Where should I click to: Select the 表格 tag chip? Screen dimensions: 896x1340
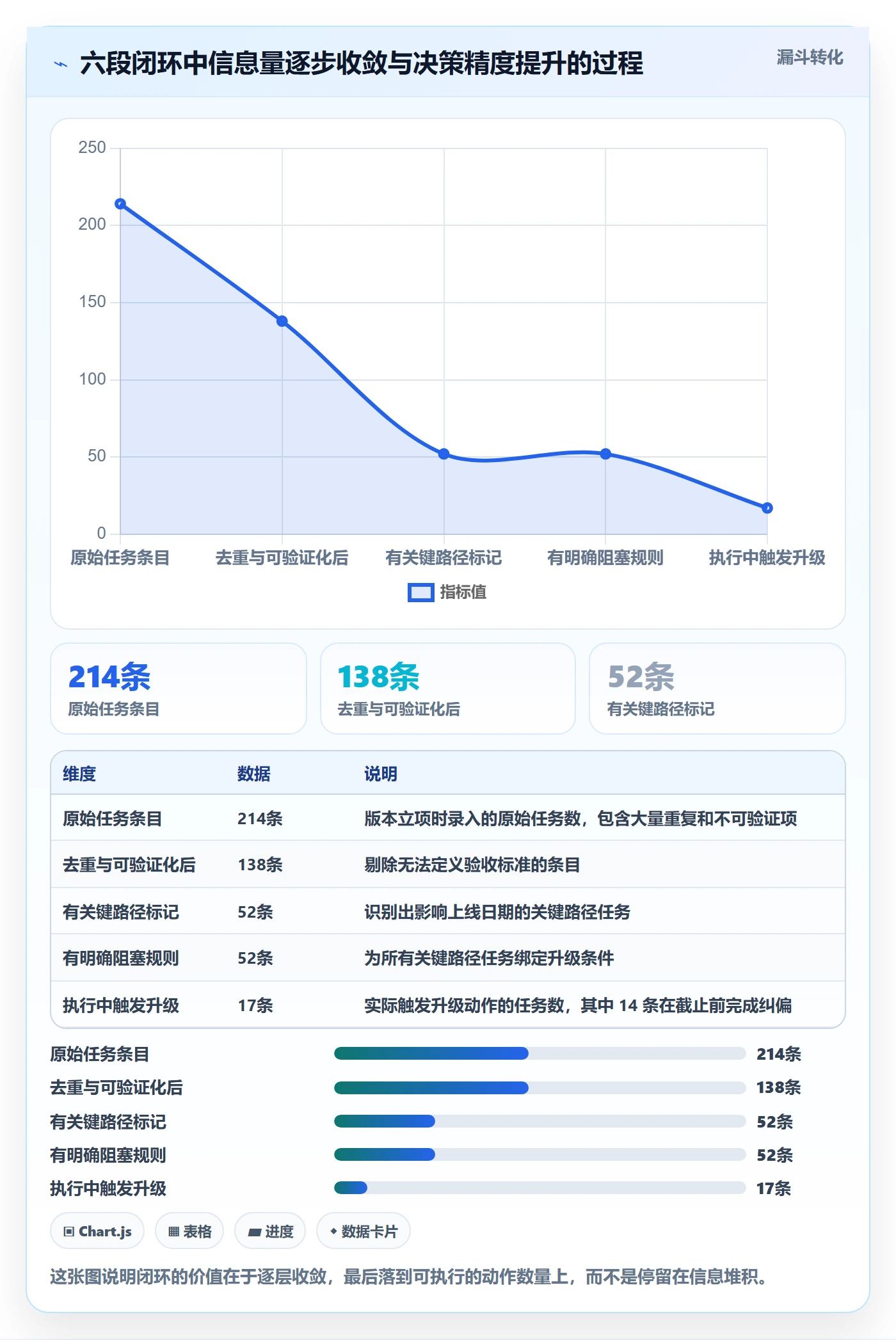pos(189,1231)
